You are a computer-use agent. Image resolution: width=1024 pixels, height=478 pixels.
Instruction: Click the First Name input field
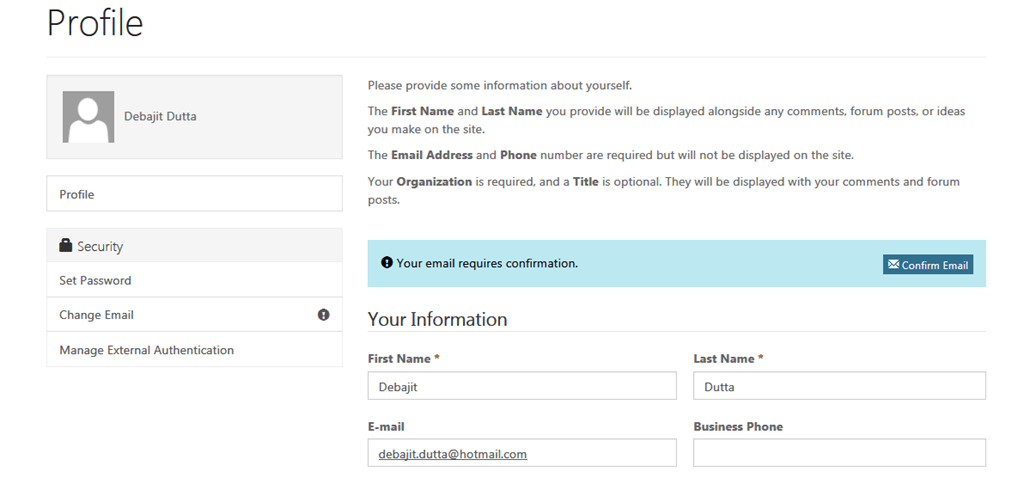pos(522,386)
